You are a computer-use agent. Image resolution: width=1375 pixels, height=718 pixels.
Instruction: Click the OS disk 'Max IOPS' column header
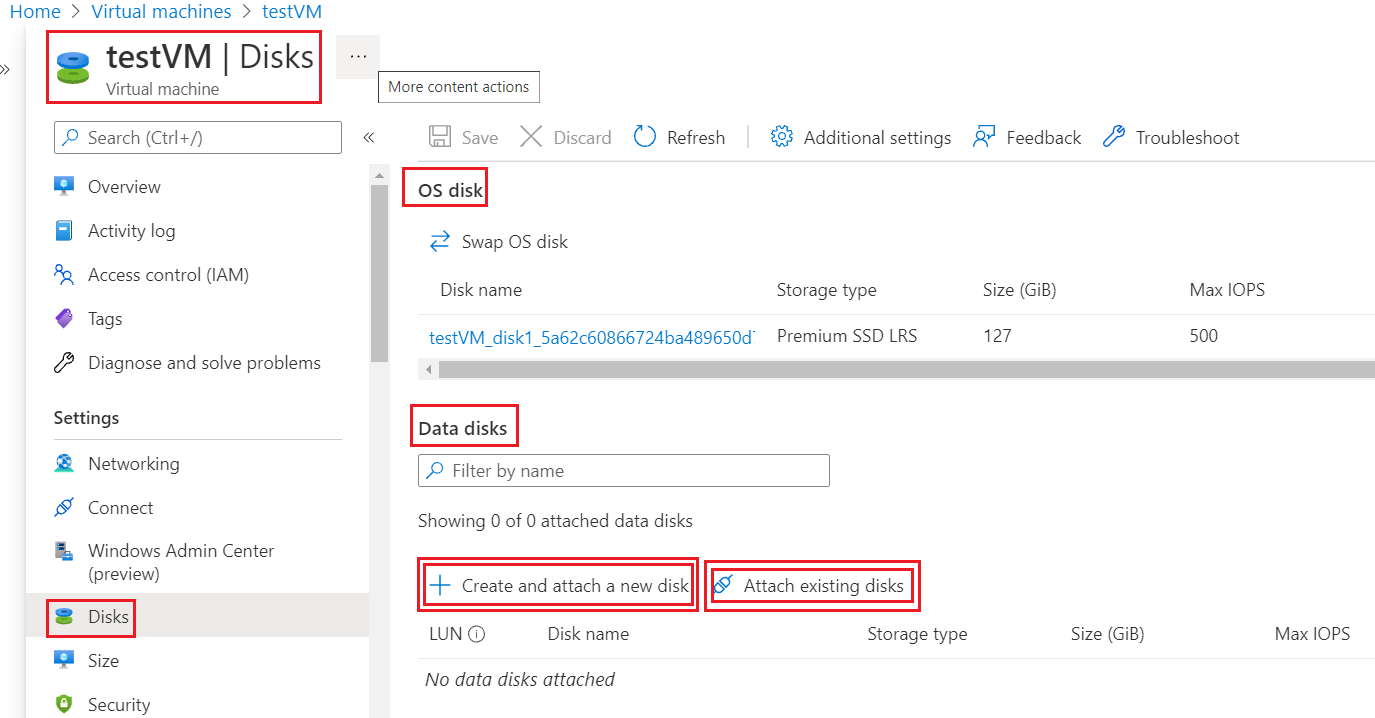(1227, 290)
